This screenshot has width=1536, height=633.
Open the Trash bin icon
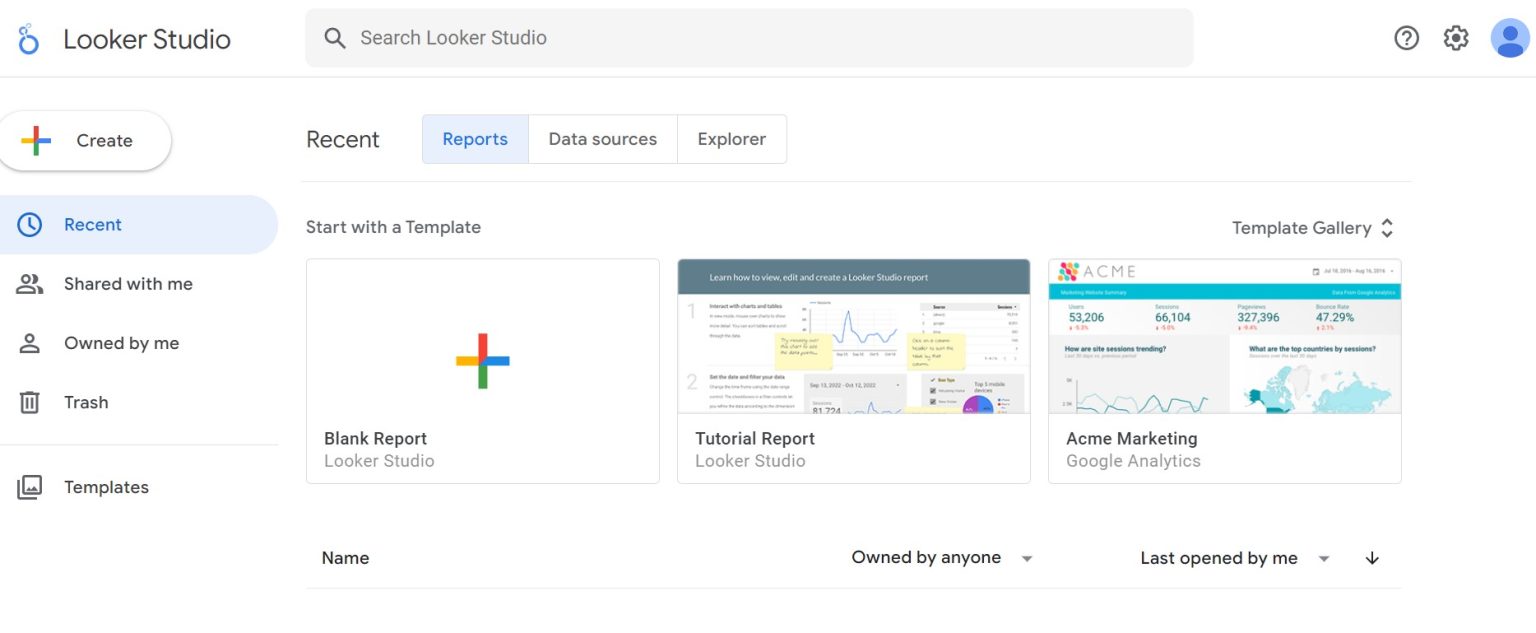30,402
